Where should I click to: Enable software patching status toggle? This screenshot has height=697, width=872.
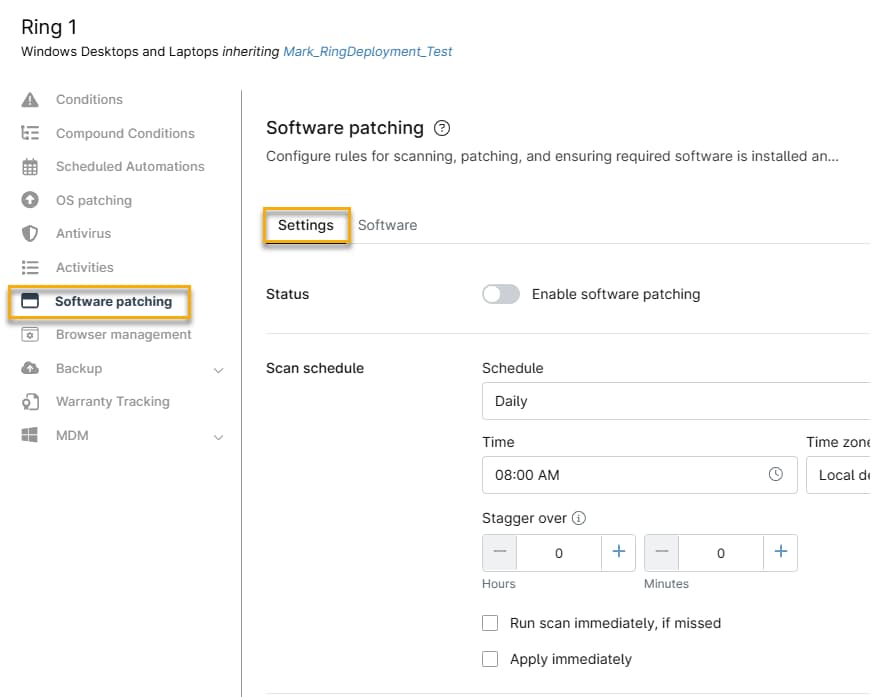pos(500,294)
